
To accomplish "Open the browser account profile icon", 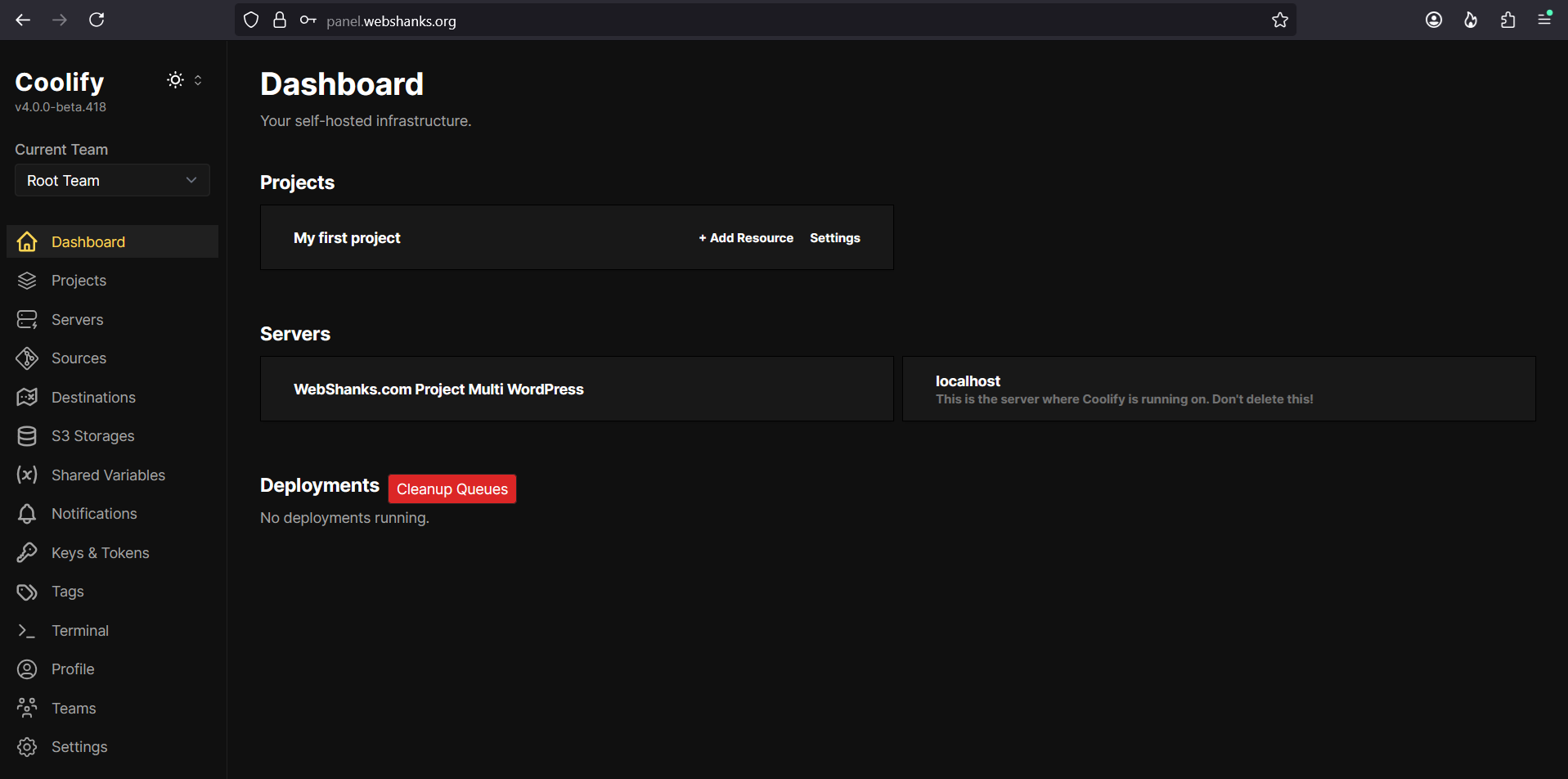I will point(1434,20).
